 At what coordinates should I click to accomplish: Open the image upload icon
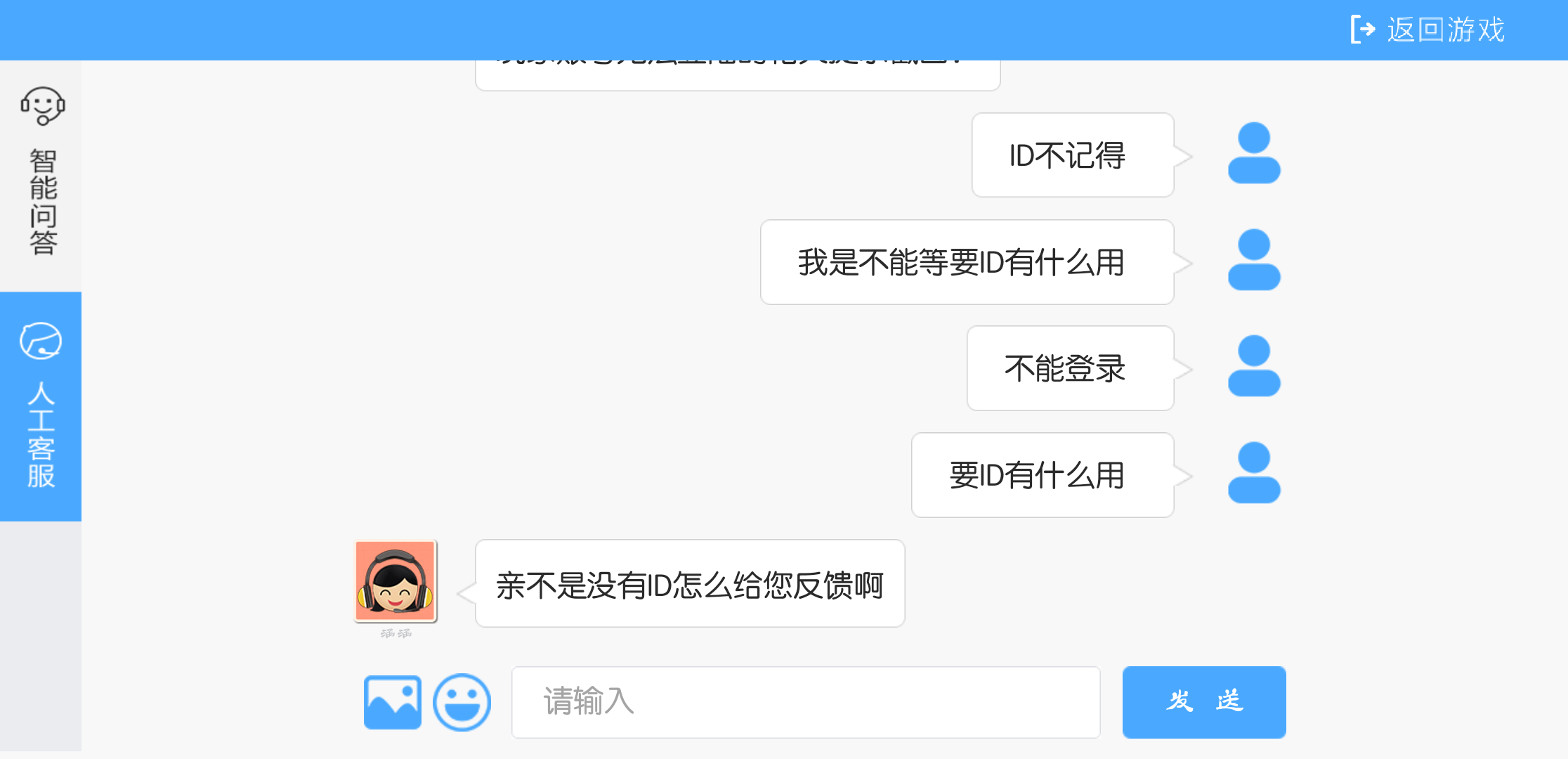point(393,702)
